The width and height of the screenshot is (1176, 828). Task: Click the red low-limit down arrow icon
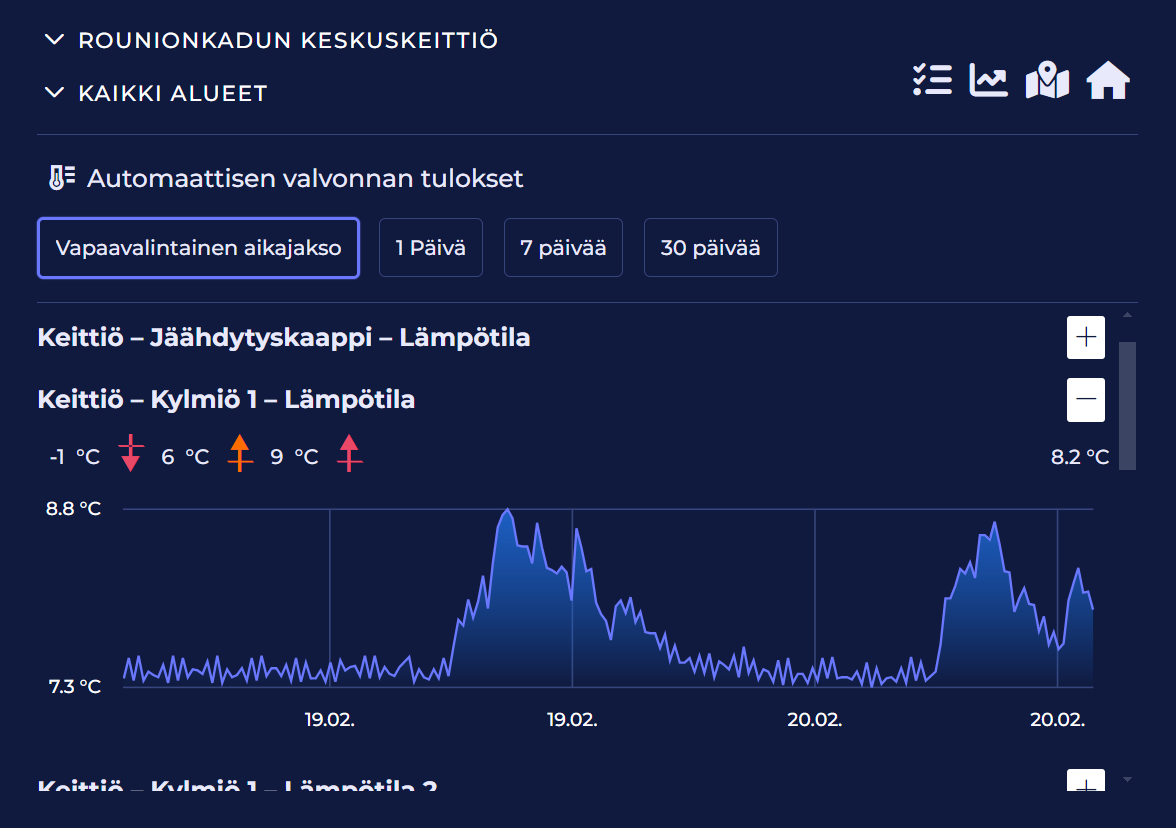tap(132, 453)
